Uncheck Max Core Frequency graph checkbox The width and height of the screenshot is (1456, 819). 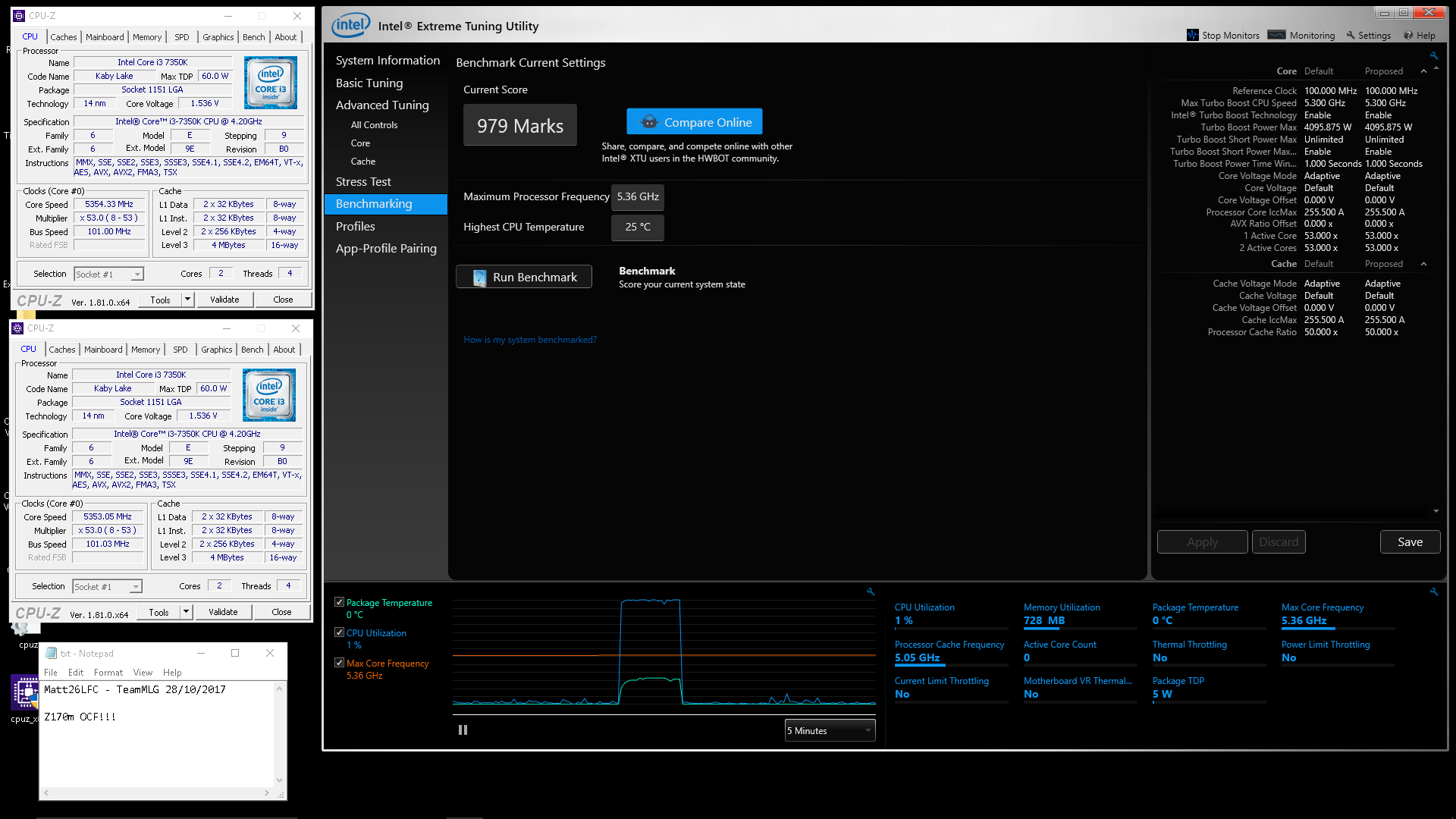tap(339, 663)
